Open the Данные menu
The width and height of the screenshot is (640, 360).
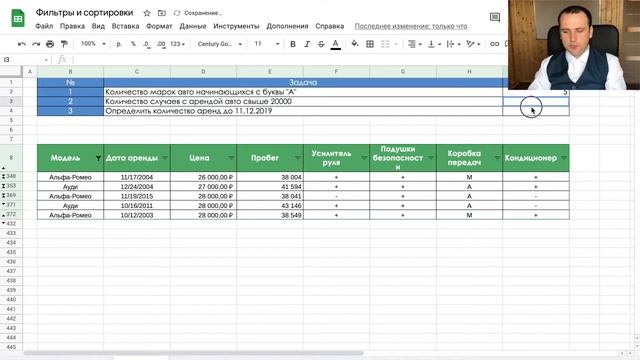[x=193, y=26]
